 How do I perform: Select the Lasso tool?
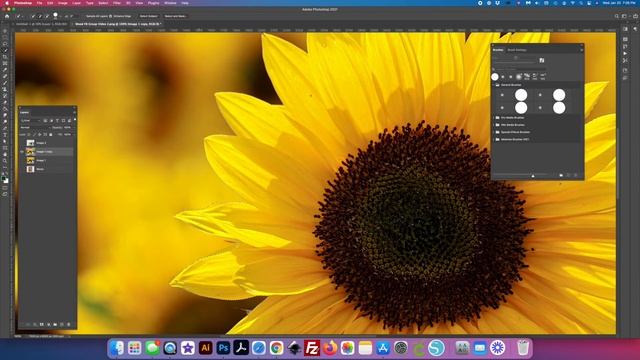pos(5,44)
